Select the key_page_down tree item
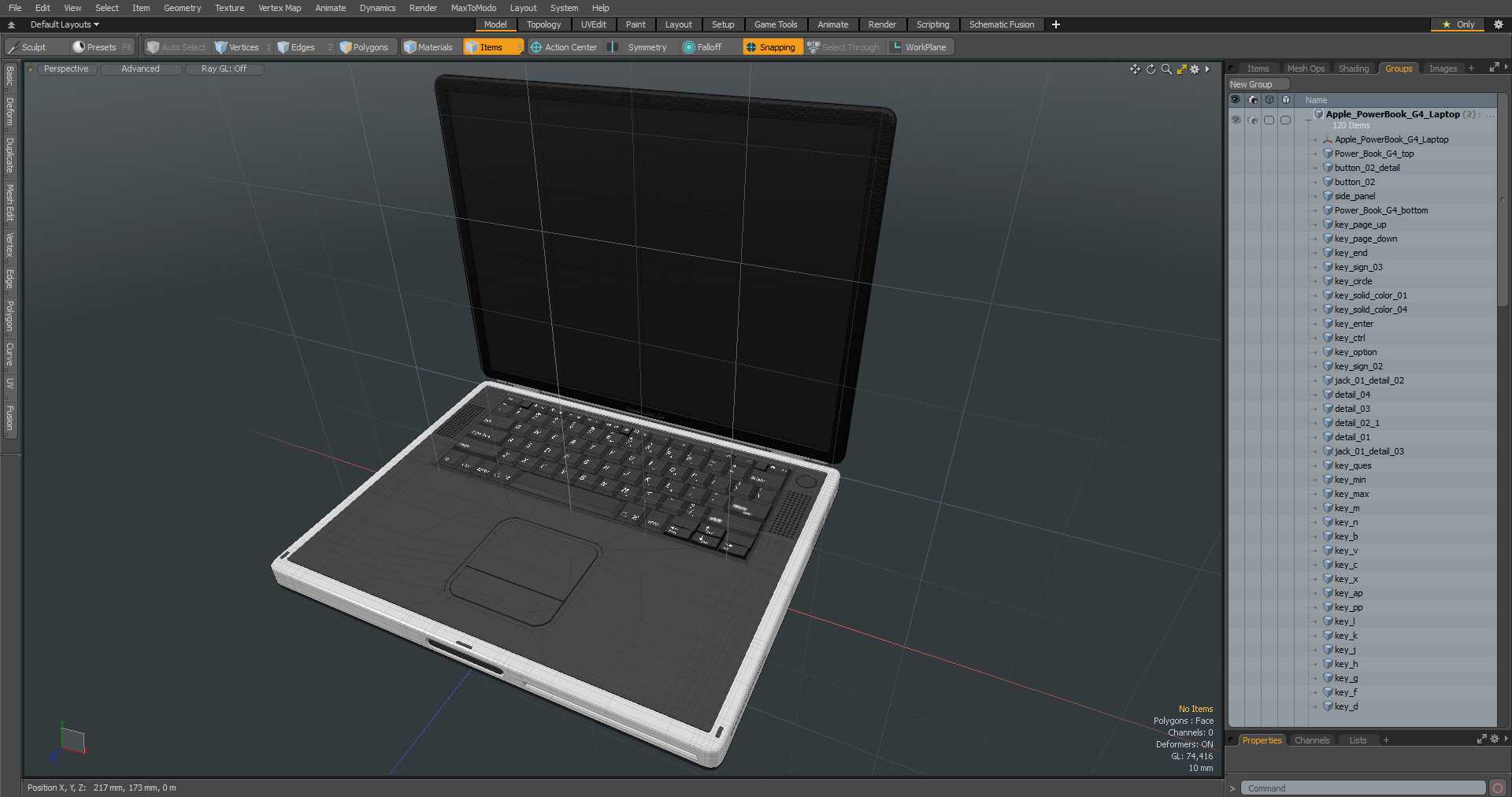This screenshot has width=1512, height=797. tap(1366, 239)
